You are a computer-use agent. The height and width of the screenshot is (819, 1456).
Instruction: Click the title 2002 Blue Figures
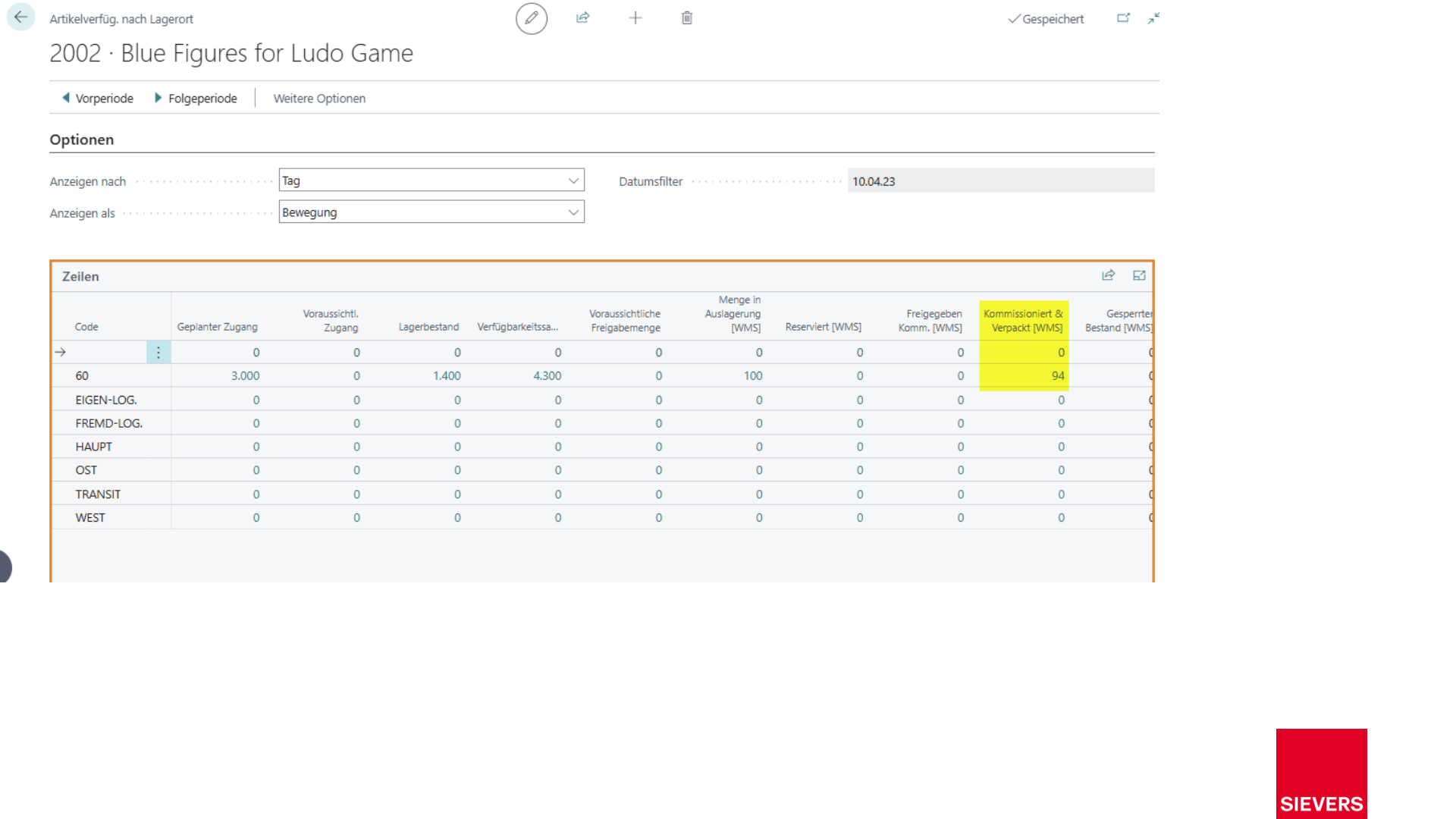click(231, 53)
